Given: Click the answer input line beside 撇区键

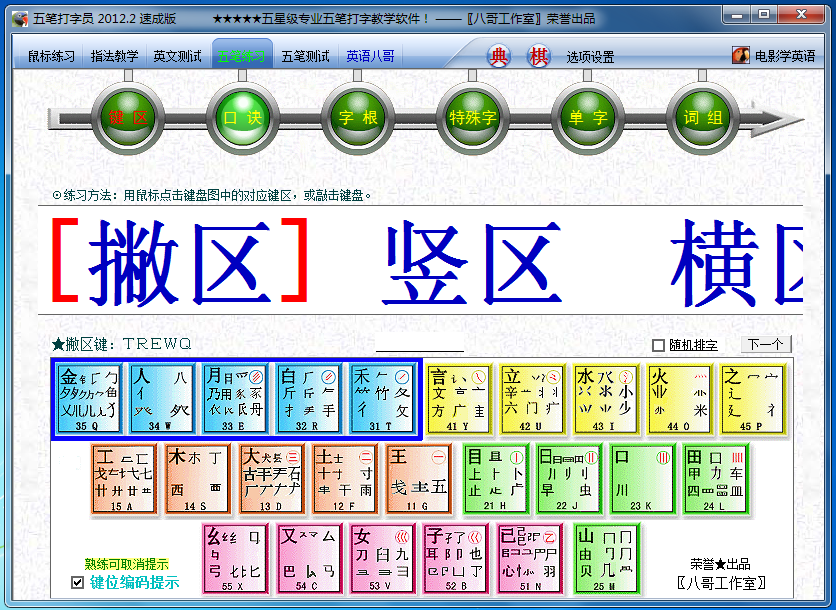Looking at the screenshot, I should tap(419, 345).
